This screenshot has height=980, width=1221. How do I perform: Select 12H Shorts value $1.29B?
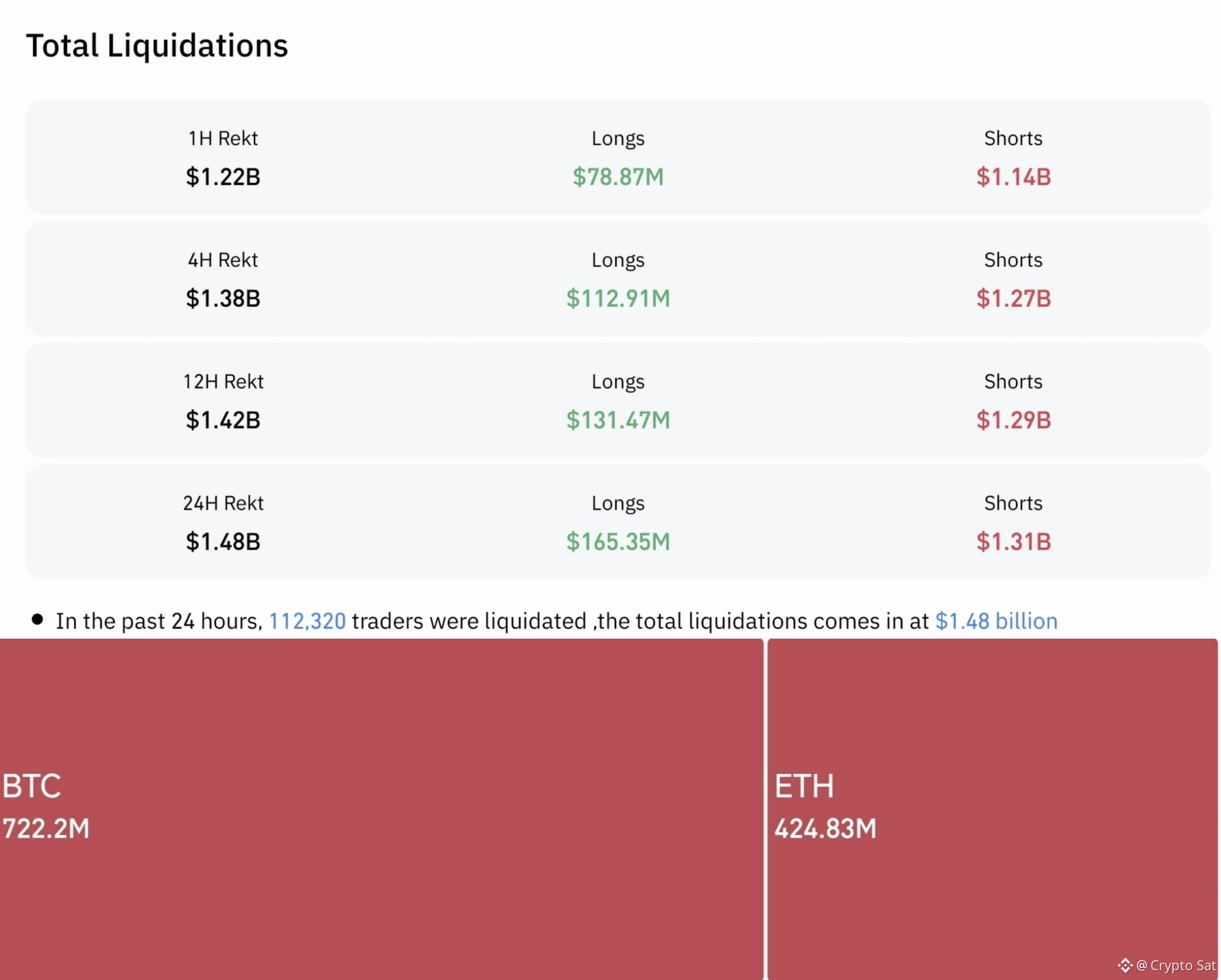[1013, 420]
